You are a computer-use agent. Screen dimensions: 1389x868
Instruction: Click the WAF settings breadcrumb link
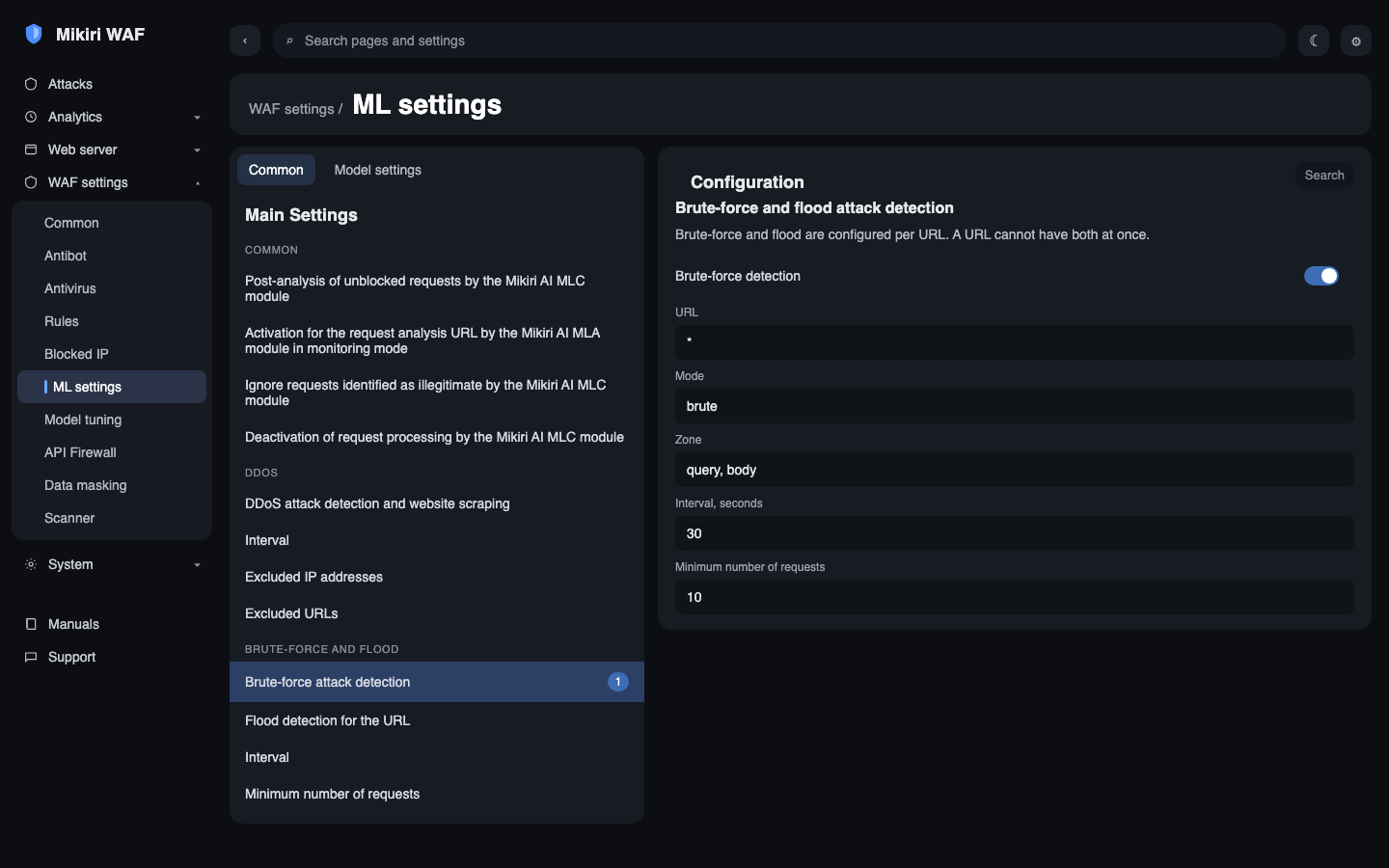click(x=291, y=109)
